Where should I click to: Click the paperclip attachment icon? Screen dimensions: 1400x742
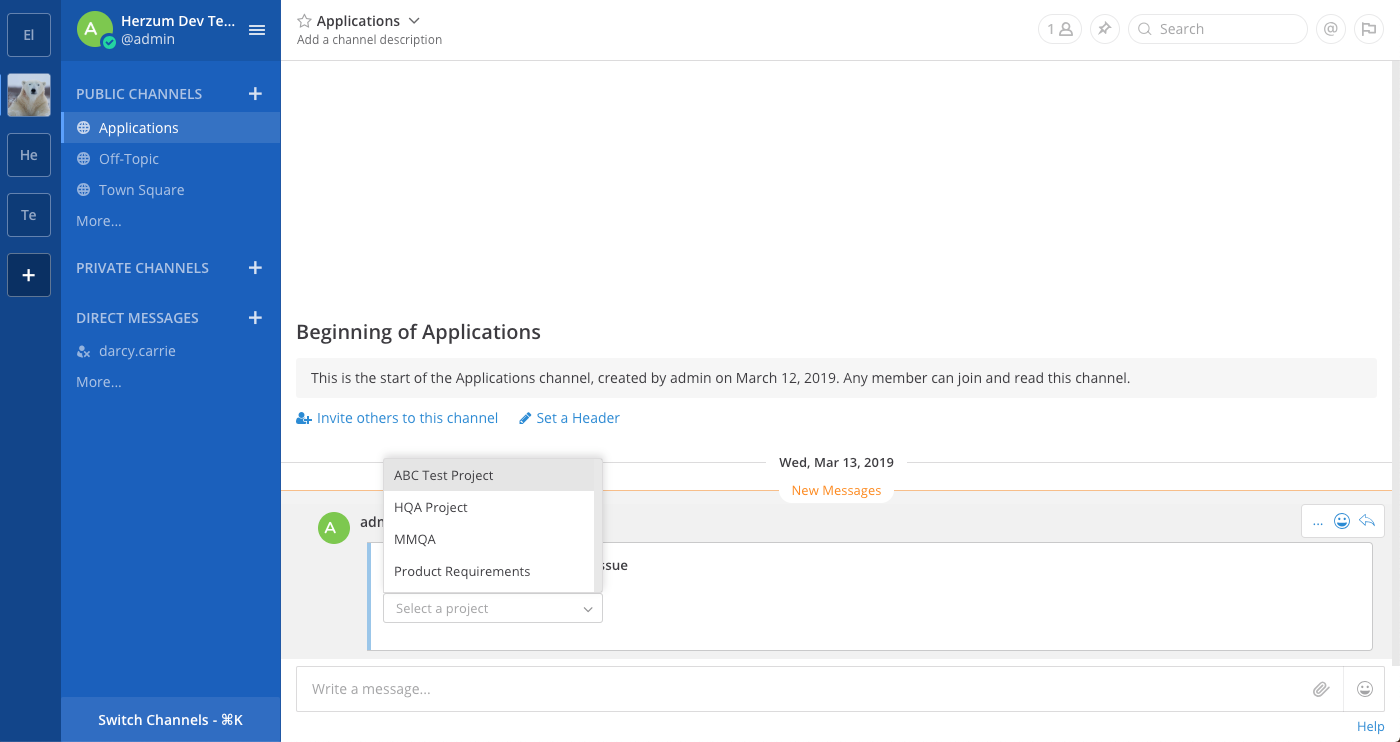[1321, 689]
